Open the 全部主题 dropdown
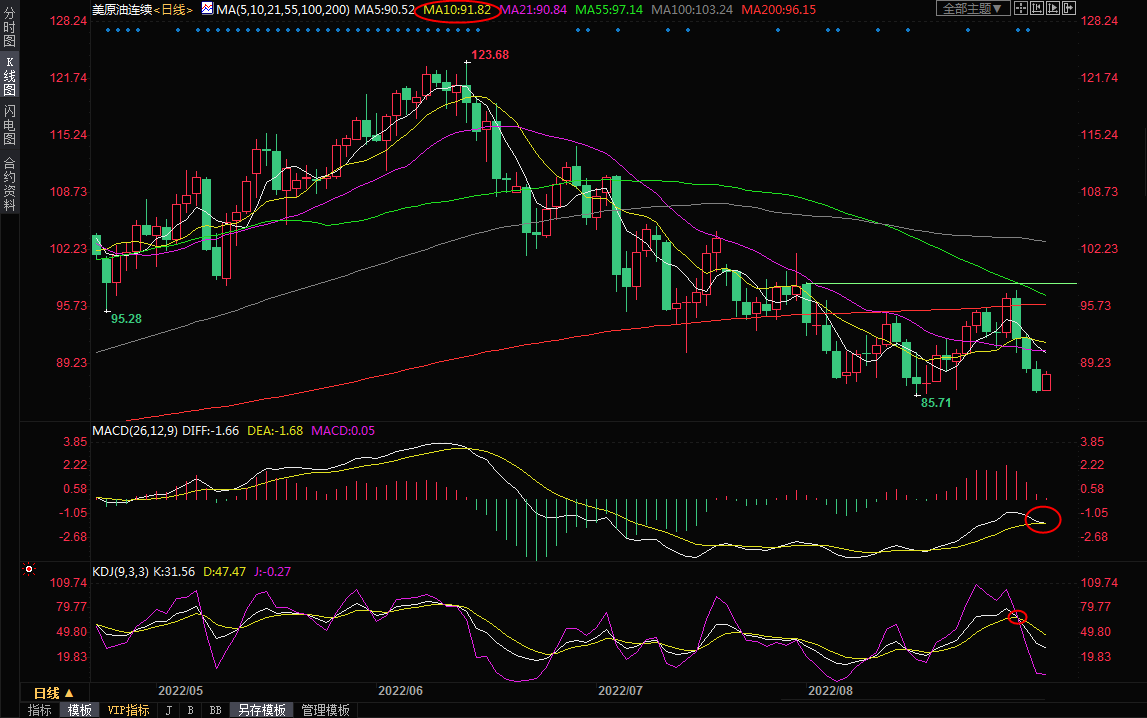1147x718 pixels. [x=971, y=9]
